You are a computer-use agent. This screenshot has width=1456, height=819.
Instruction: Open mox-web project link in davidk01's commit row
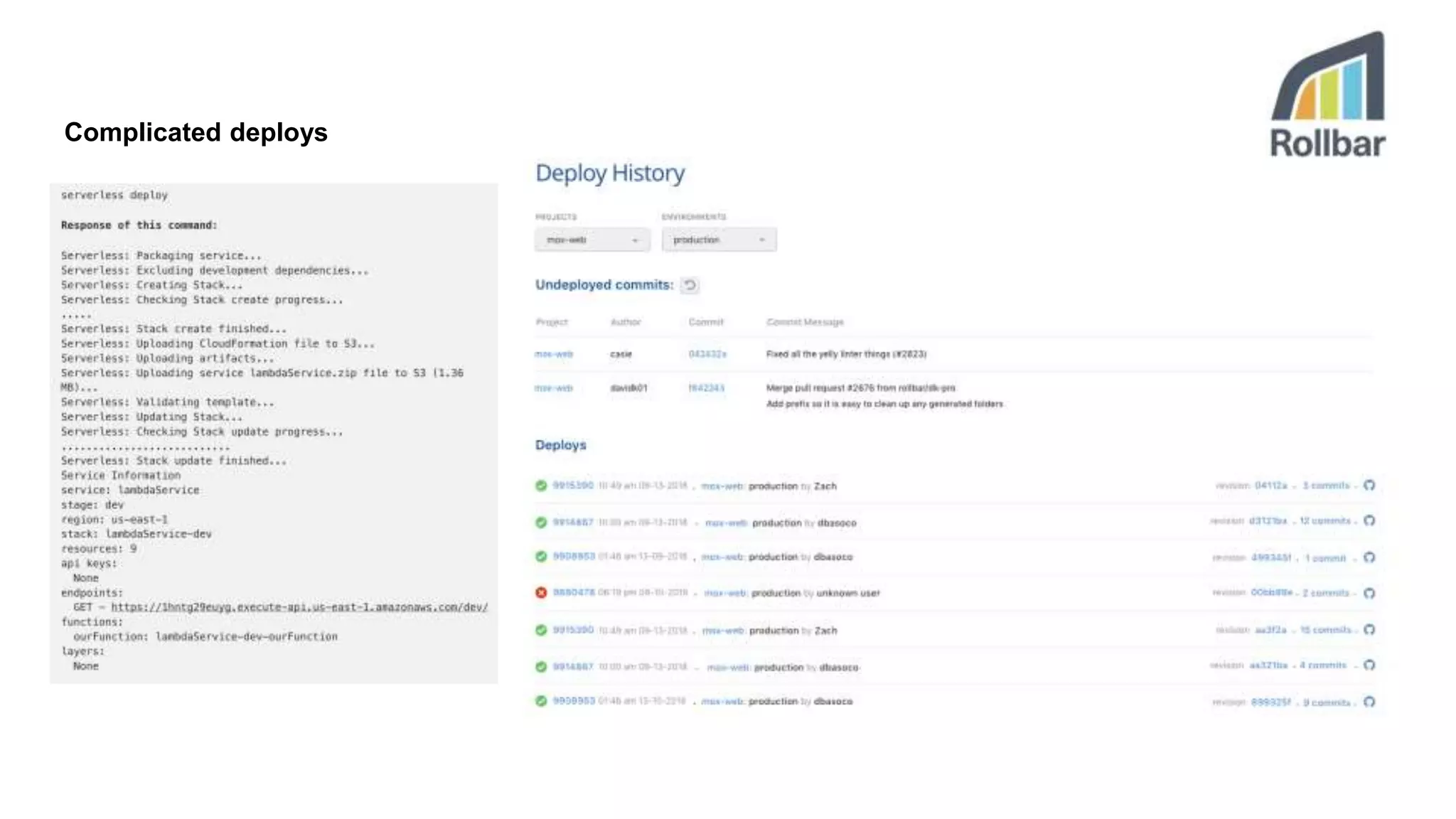click(554, 388)
